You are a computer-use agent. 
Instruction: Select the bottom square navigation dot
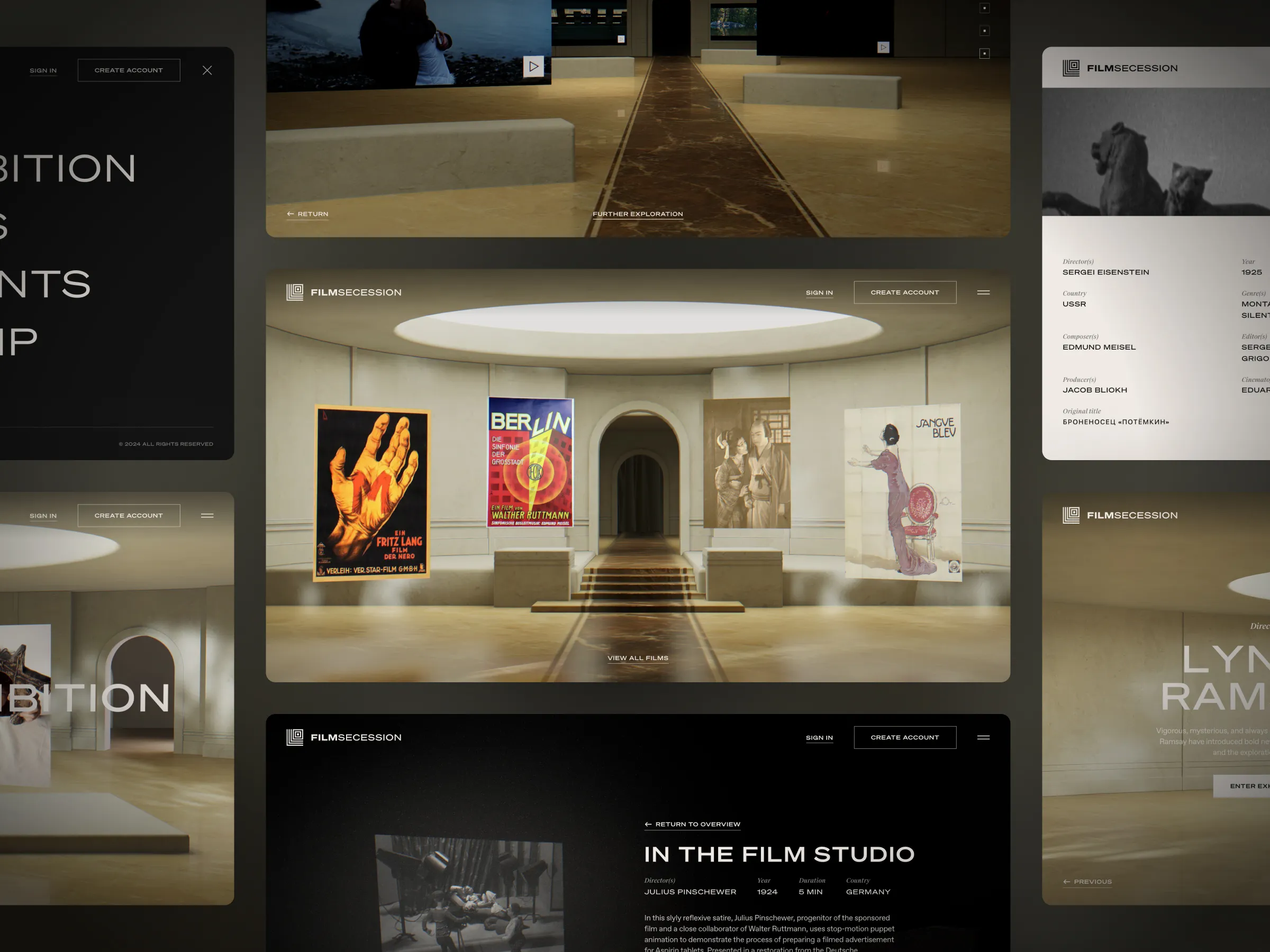(984, 53)
